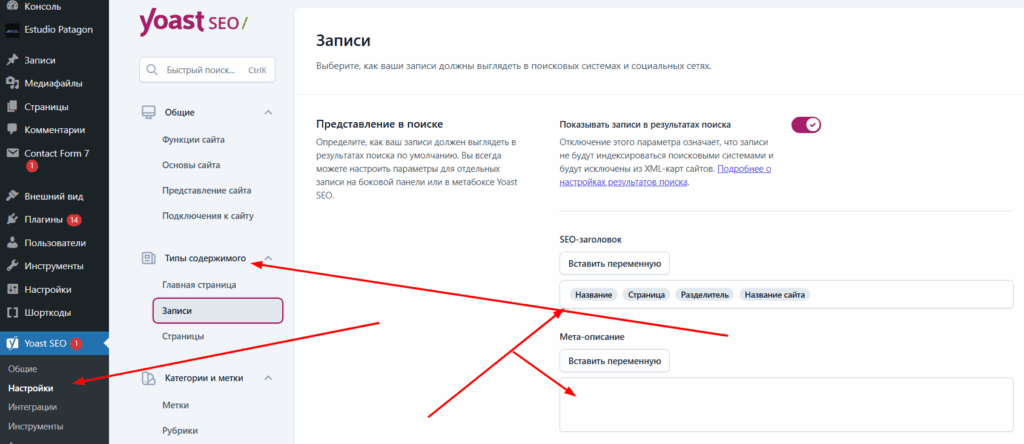The height and width of the screenshot is (444, 1024).
Task: Click the pin icon beside Записи menu
Action: point(11,60)
